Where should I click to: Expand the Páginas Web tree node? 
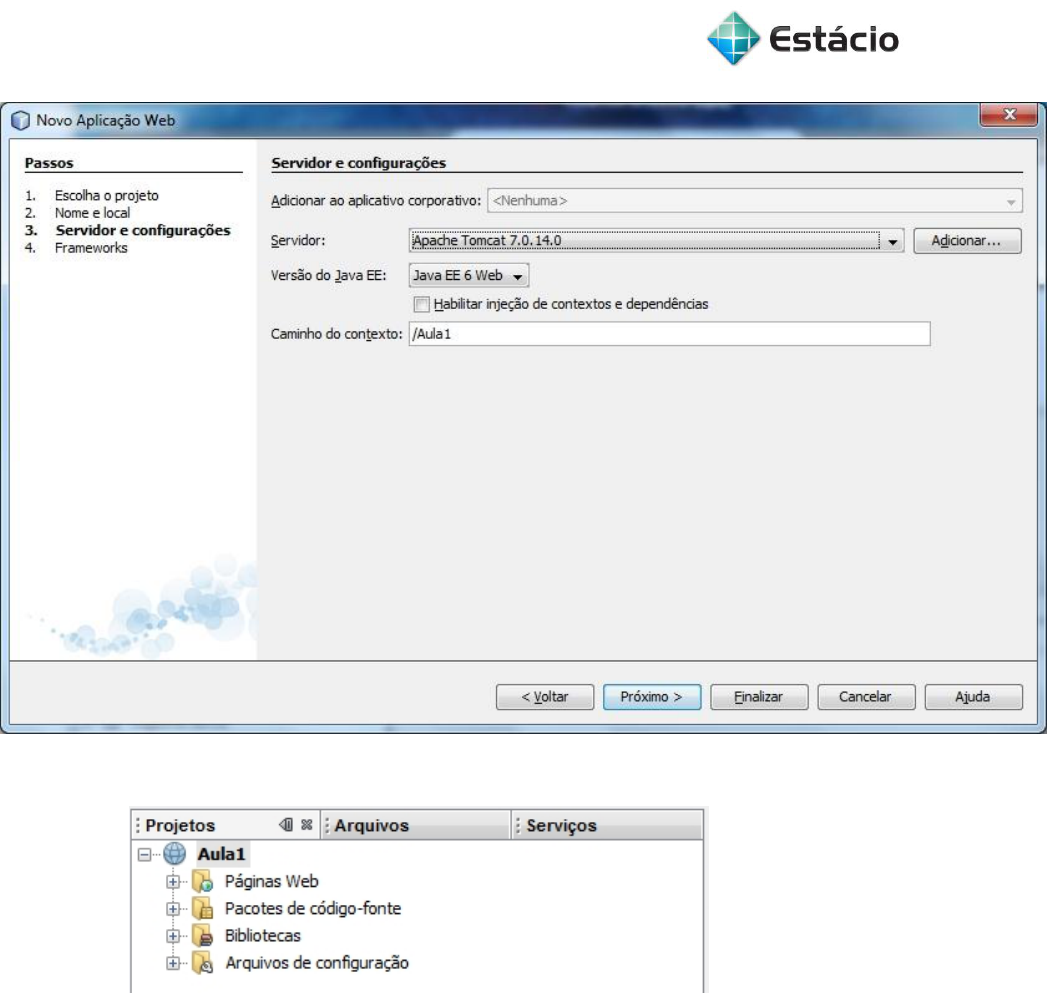click(171, 881)
